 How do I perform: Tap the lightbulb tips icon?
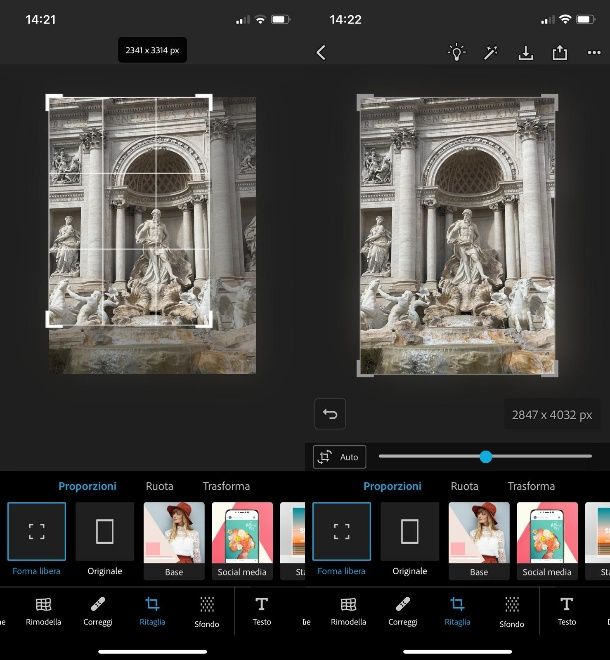pyautogui.click(x=456, y=53)
